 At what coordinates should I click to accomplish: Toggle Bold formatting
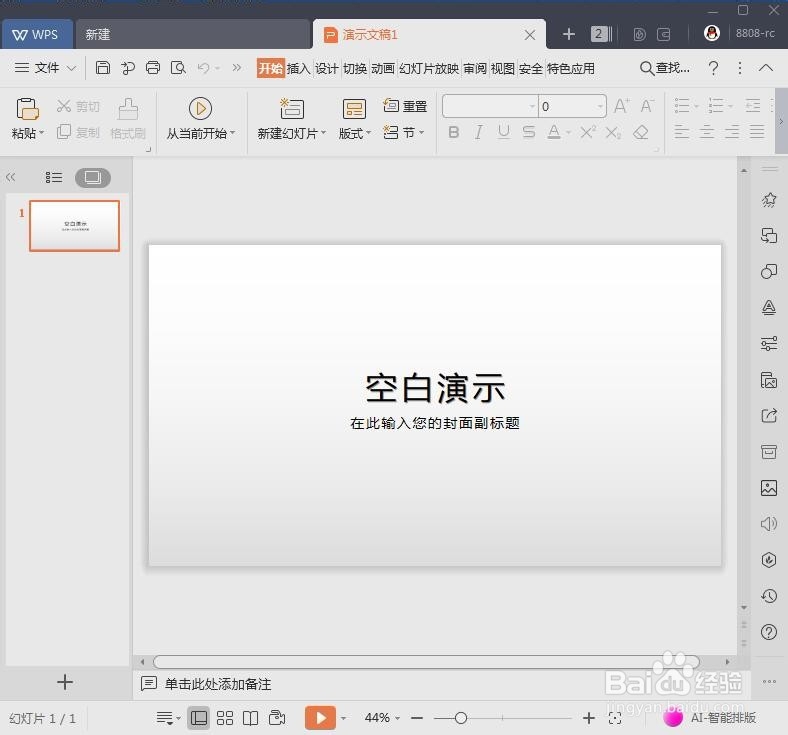point(454,133)
